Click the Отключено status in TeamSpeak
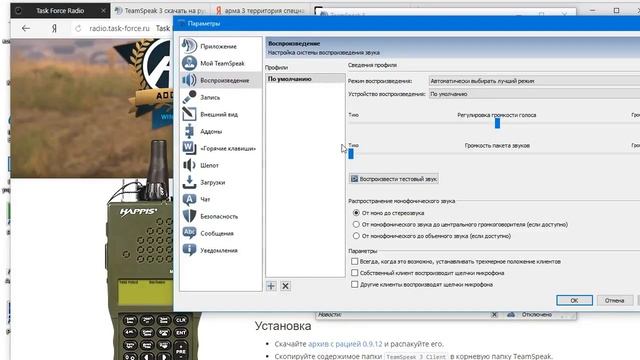Screen dimensions: 640x360 pos(537,315)
